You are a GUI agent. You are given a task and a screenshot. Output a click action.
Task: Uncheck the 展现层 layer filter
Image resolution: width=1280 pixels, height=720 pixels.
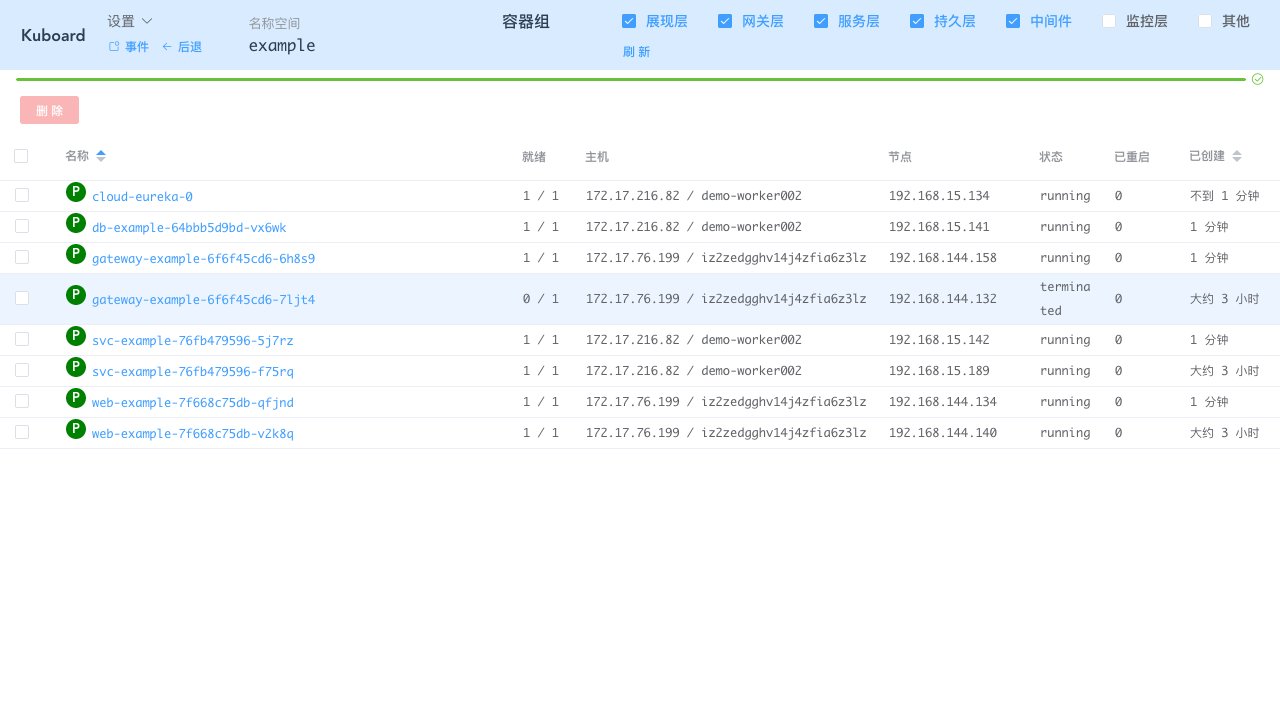point(629,21)
